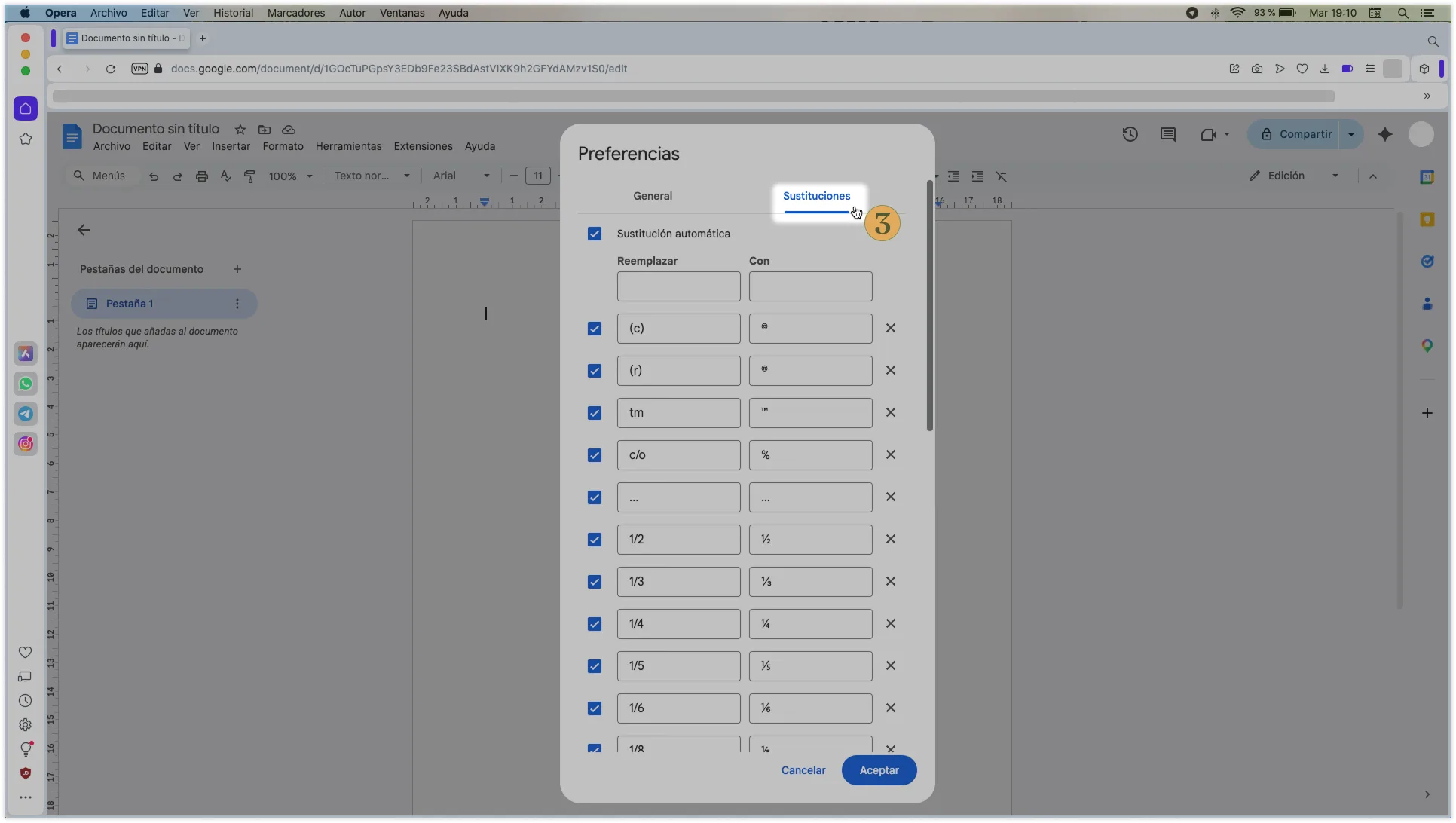1456x823 pixels.
Task: Click the paint format roller icon
Action: 249,176
